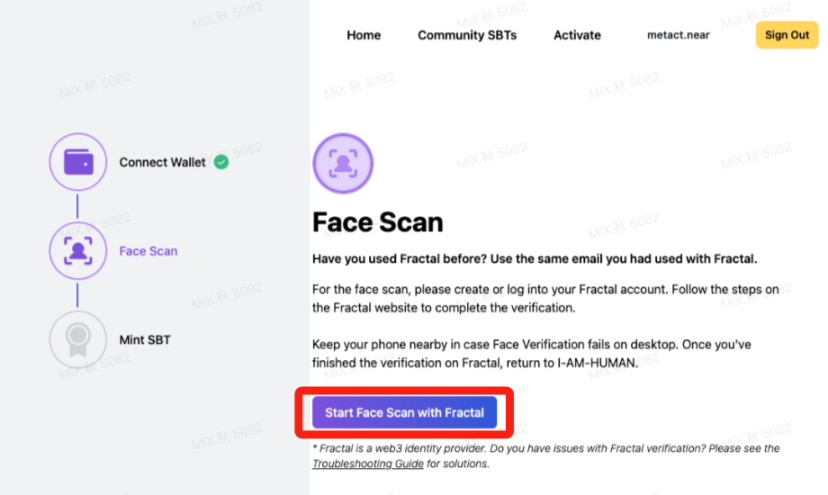Click the 'For the face scan' paragraph
828x495 pixels.
545,298
